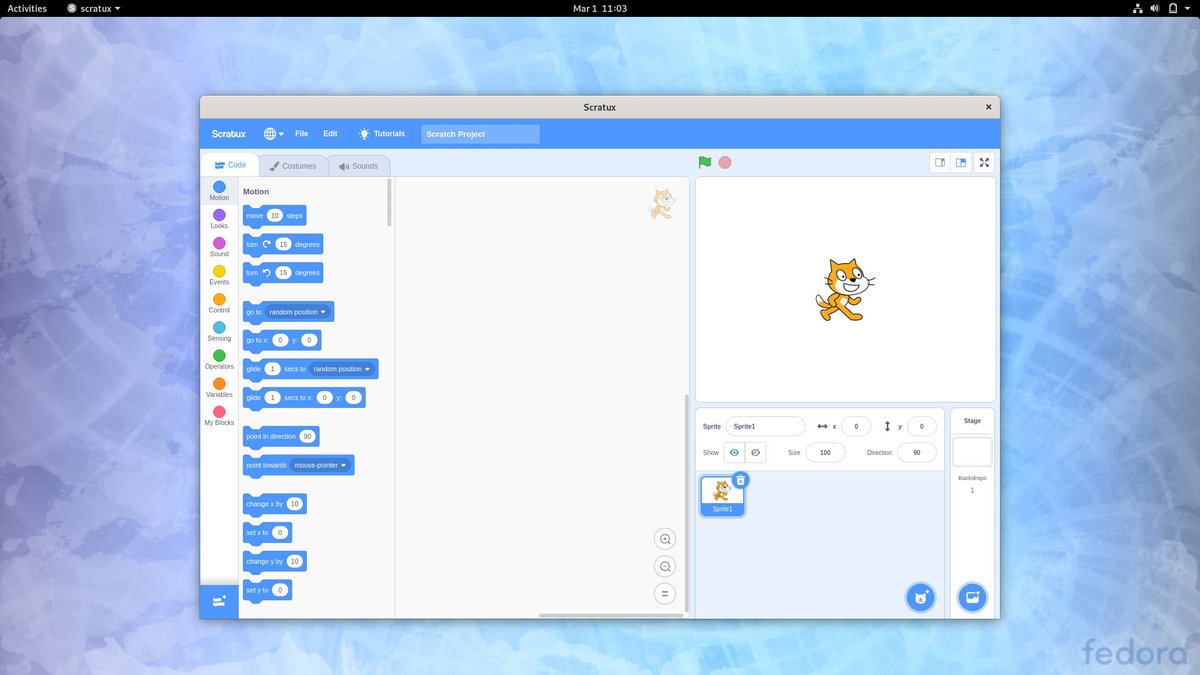The width and height of the screenshot is (1200, 675).
Task: Click the green flag to run project
Action: 705,162
